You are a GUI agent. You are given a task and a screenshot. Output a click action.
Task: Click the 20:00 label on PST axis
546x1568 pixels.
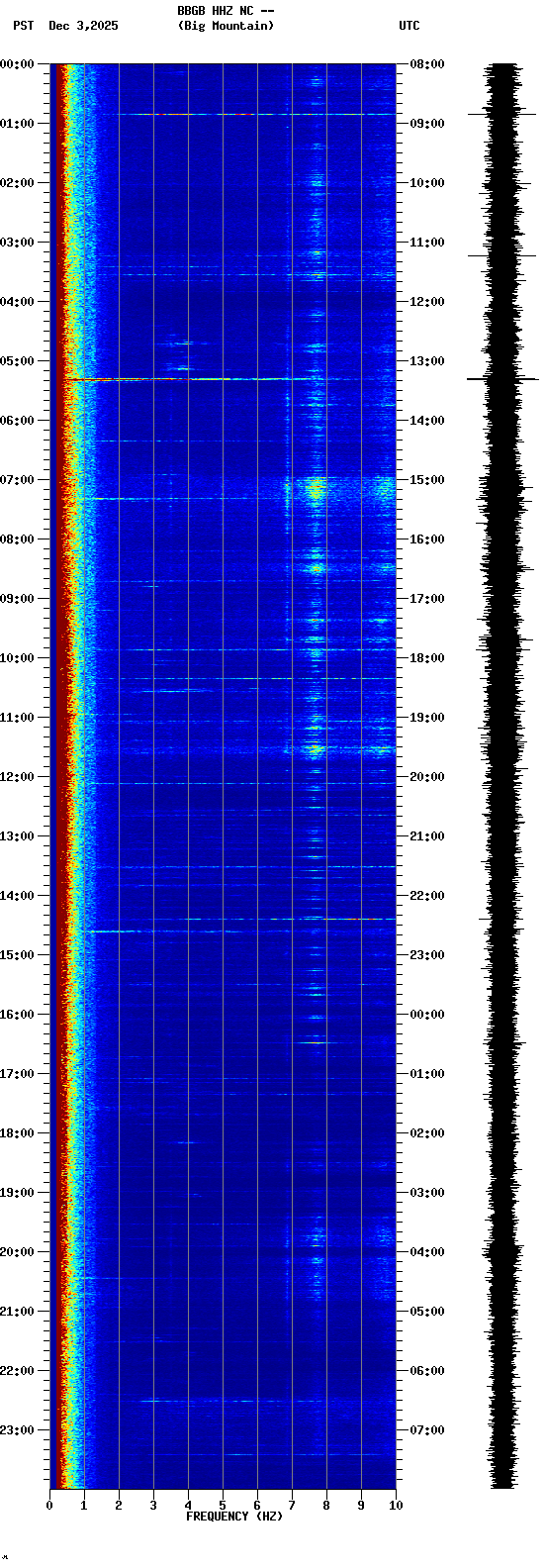[x=18, y=1252]
